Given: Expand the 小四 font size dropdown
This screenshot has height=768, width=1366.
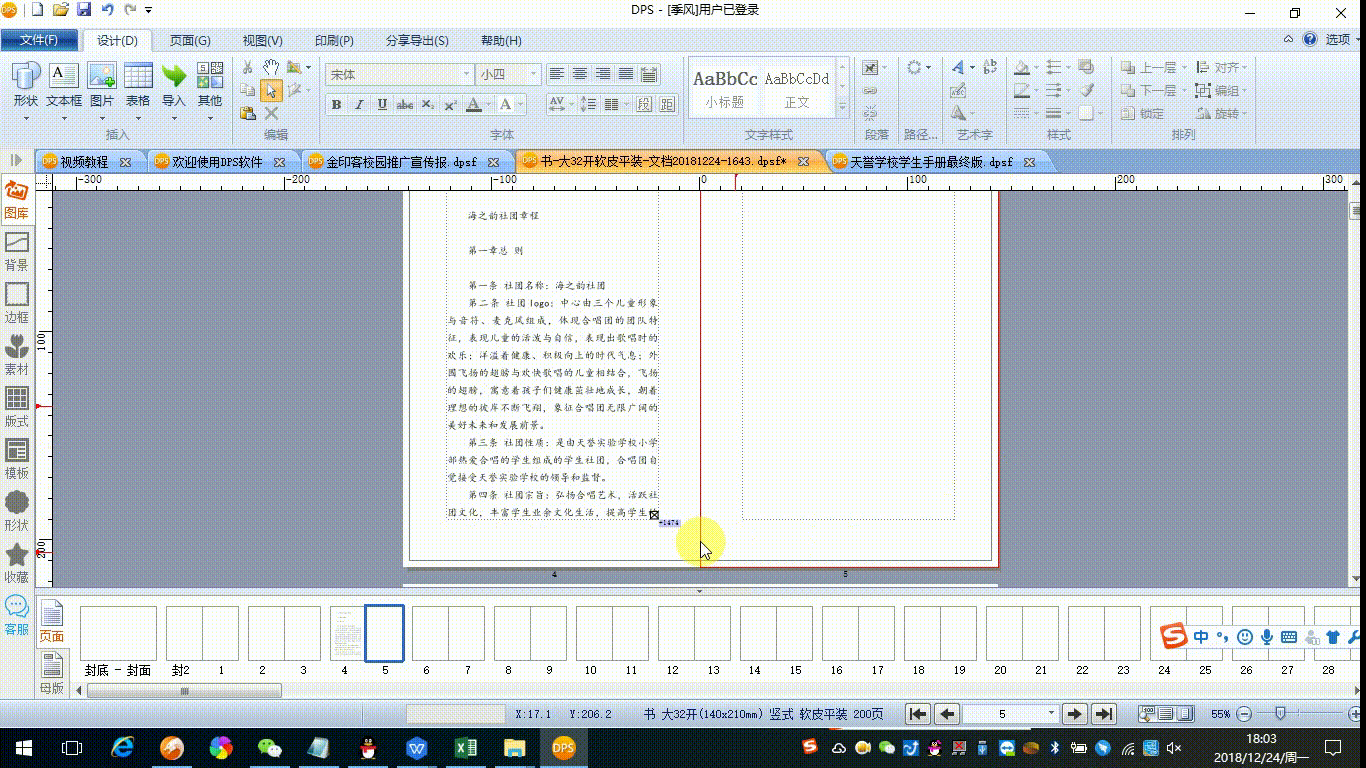Looking at the screenshot, I should pyautogui.click(x=534, y=75).
